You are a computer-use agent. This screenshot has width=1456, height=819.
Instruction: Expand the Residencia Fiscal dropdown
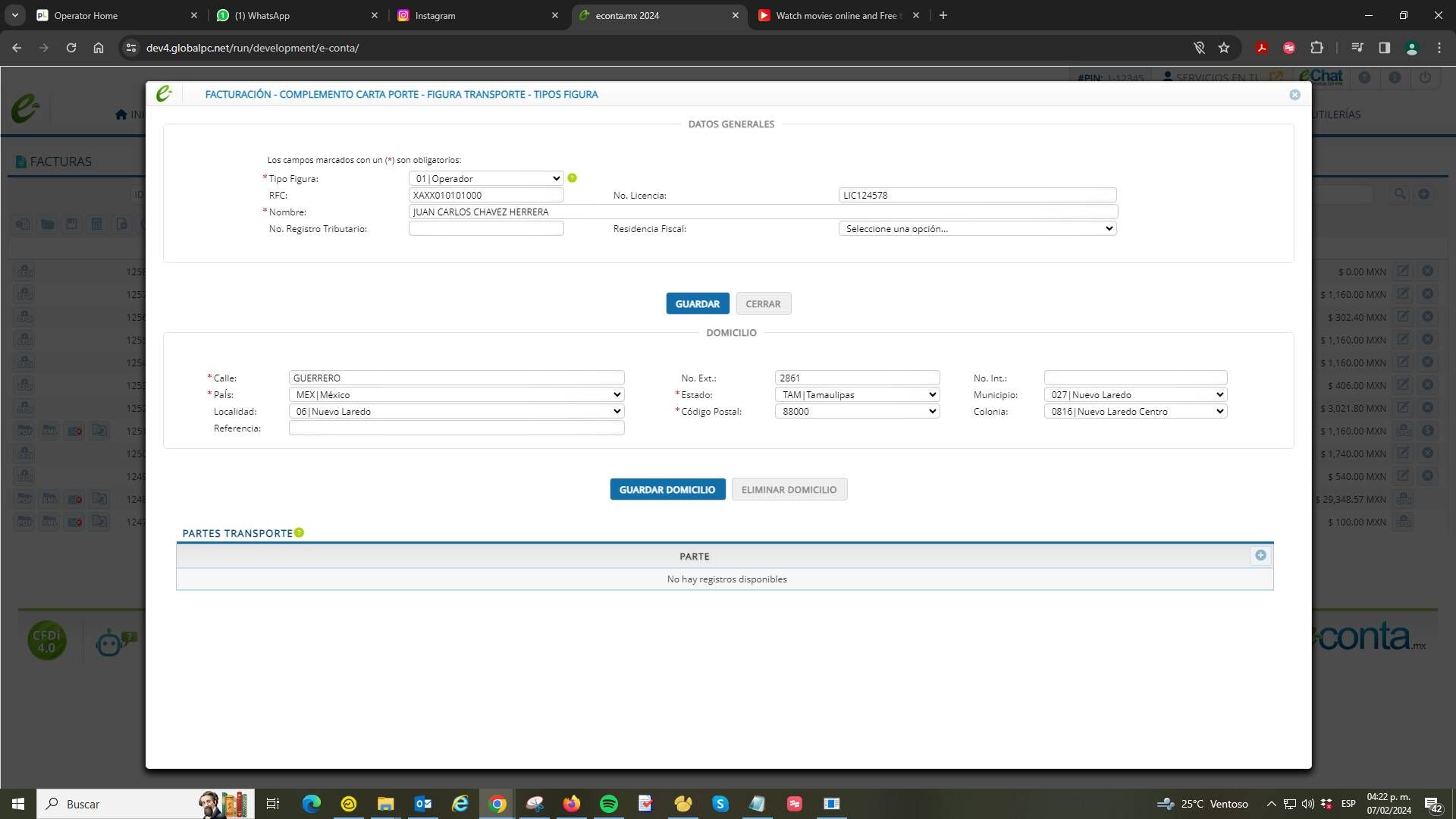977,229
